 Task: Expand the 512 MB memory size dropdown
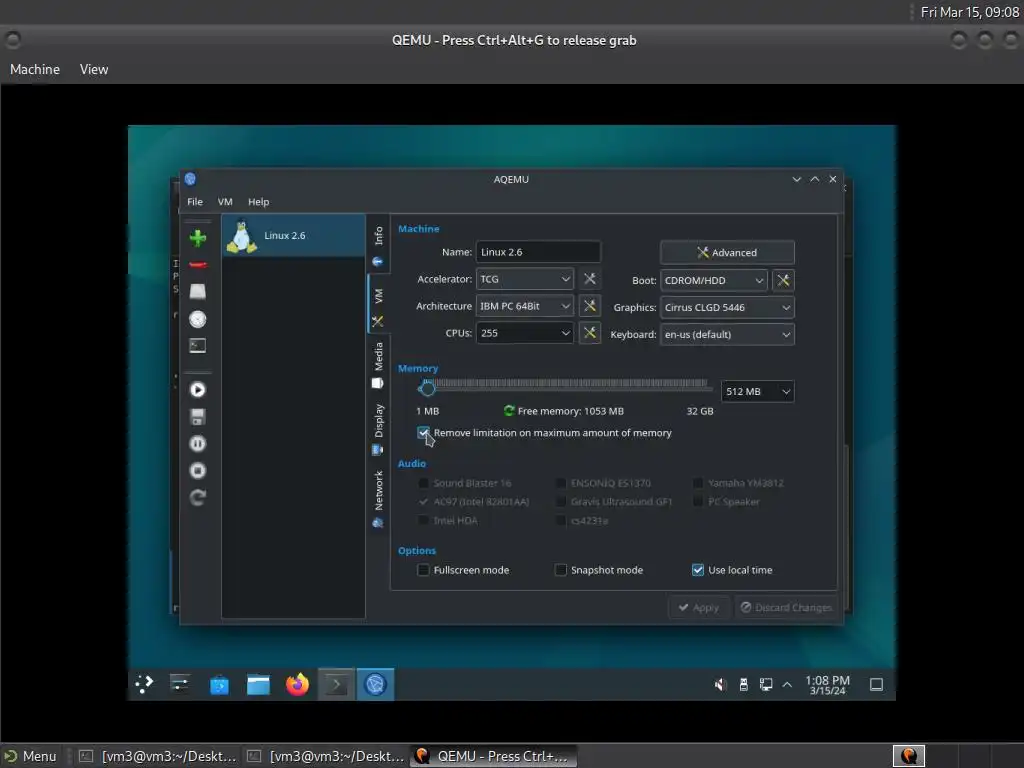(x=758, y=391)
